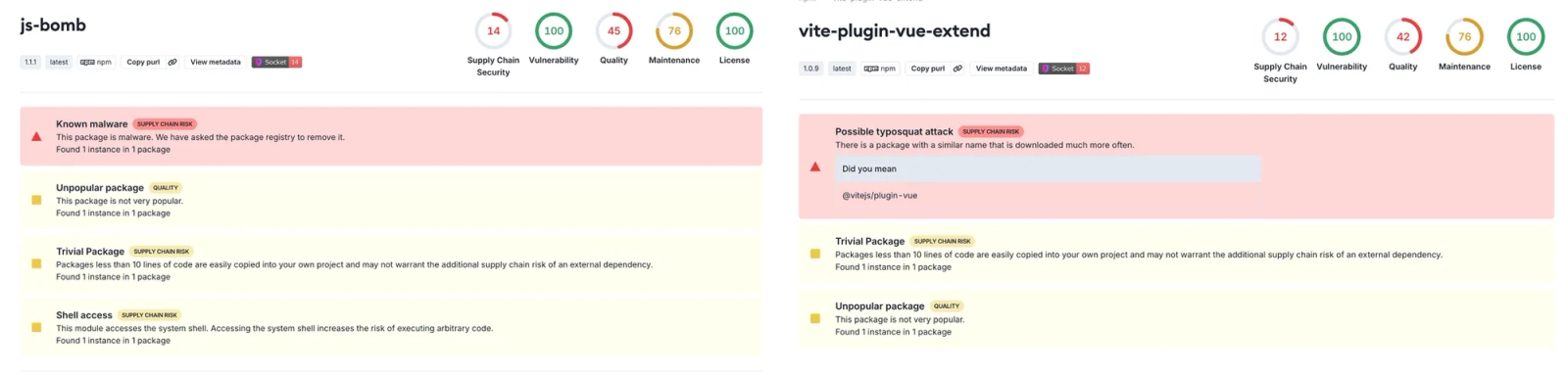Viewport: 1568px width, 375px height.
Task: Click the js-bomb Socket 14 score badge
Action: click(x=277, y=62)
